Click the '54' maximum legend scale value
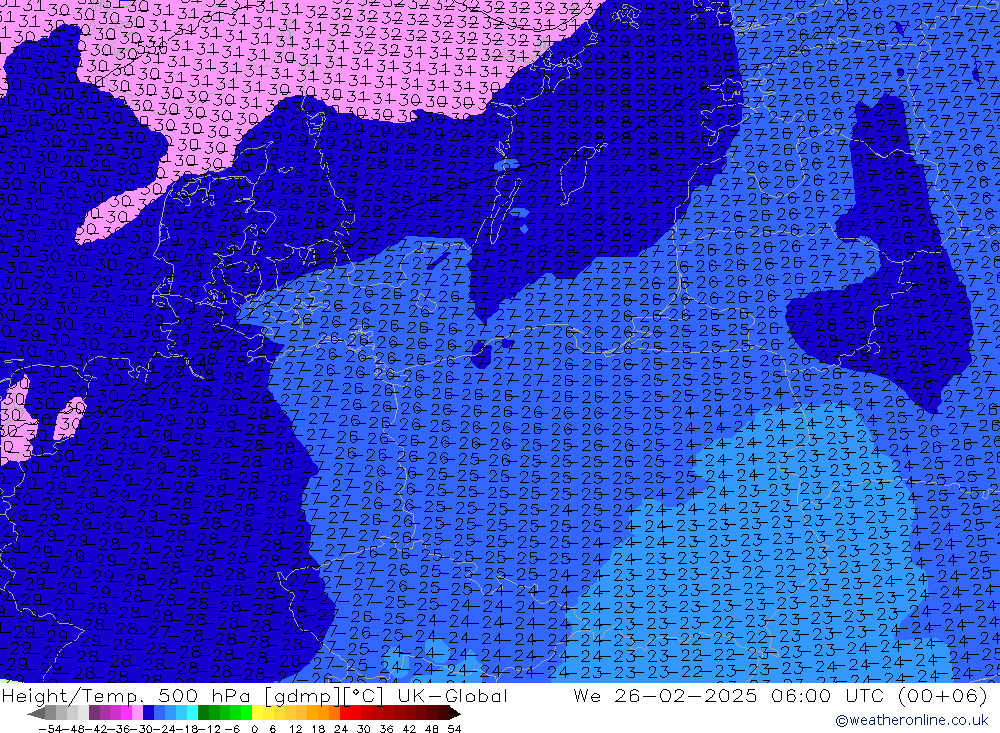 [x=454, y=729]
